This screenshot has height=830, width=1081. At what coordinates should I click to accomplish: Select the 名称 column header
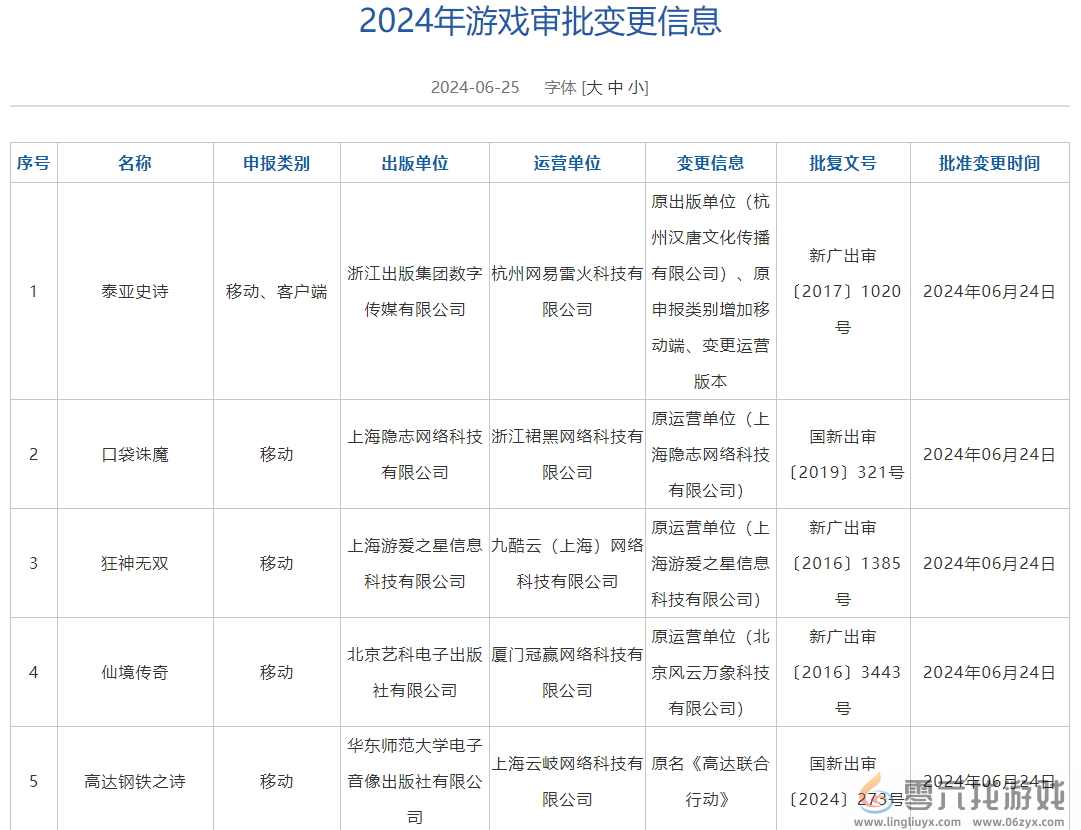135,162
